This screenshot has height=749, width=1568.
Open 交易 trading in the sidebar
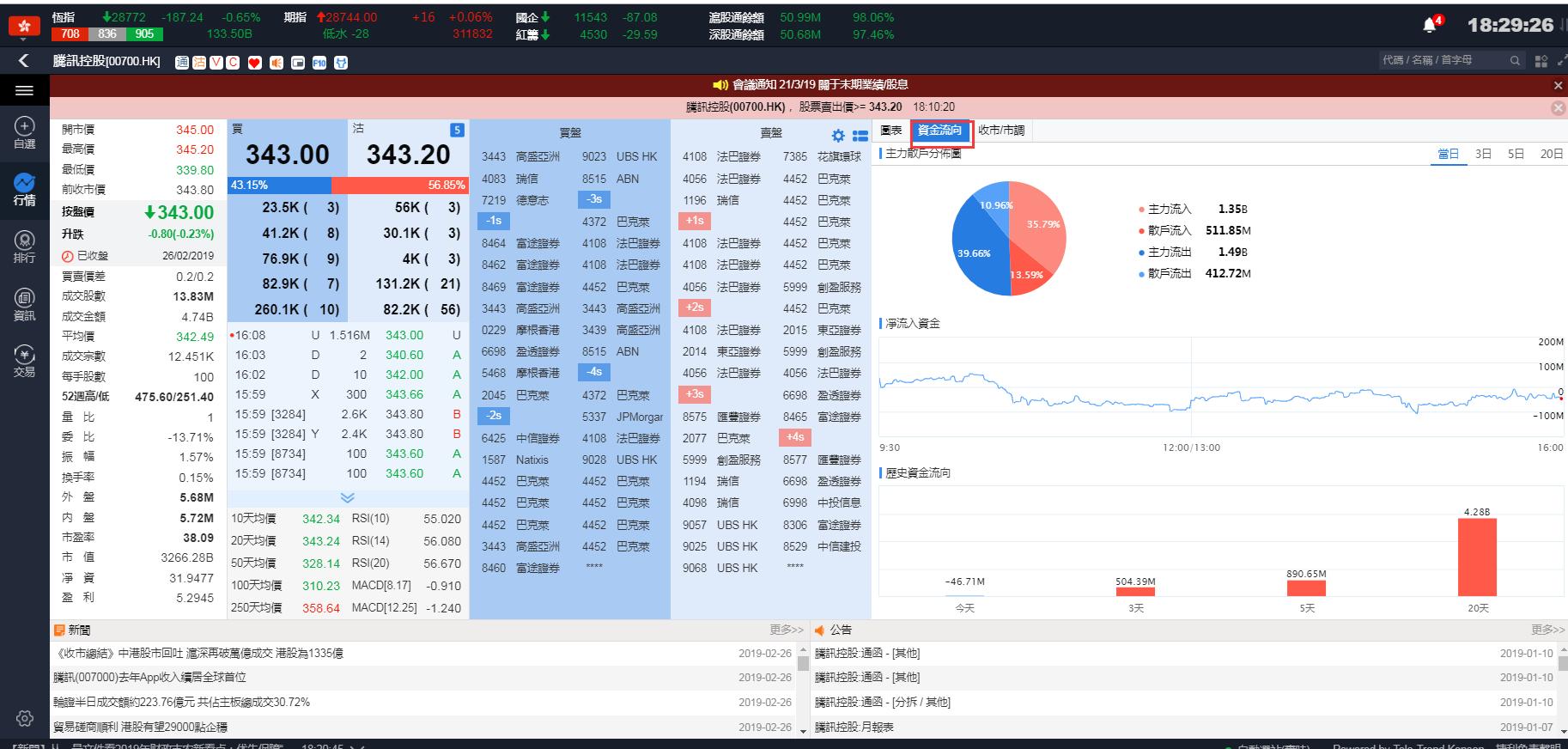coord(24,361)
